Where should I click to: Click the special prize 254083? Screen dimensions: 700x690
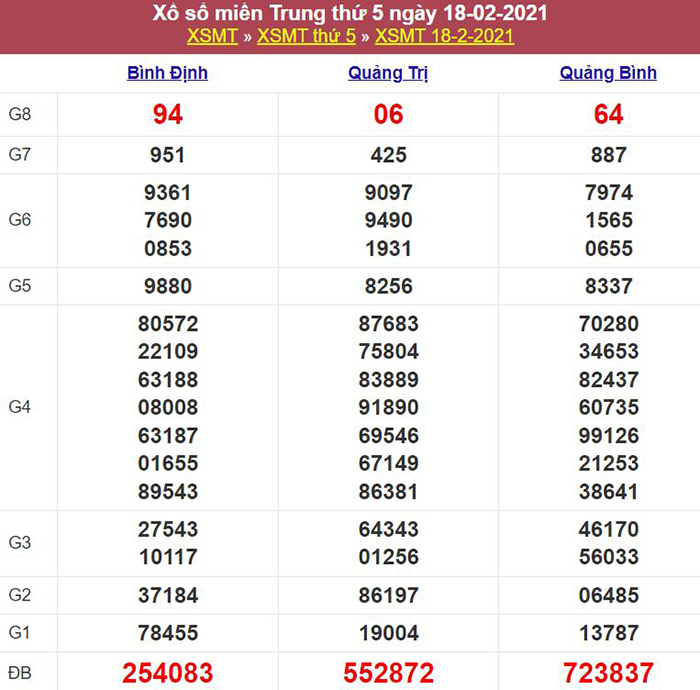click(168, 673)
